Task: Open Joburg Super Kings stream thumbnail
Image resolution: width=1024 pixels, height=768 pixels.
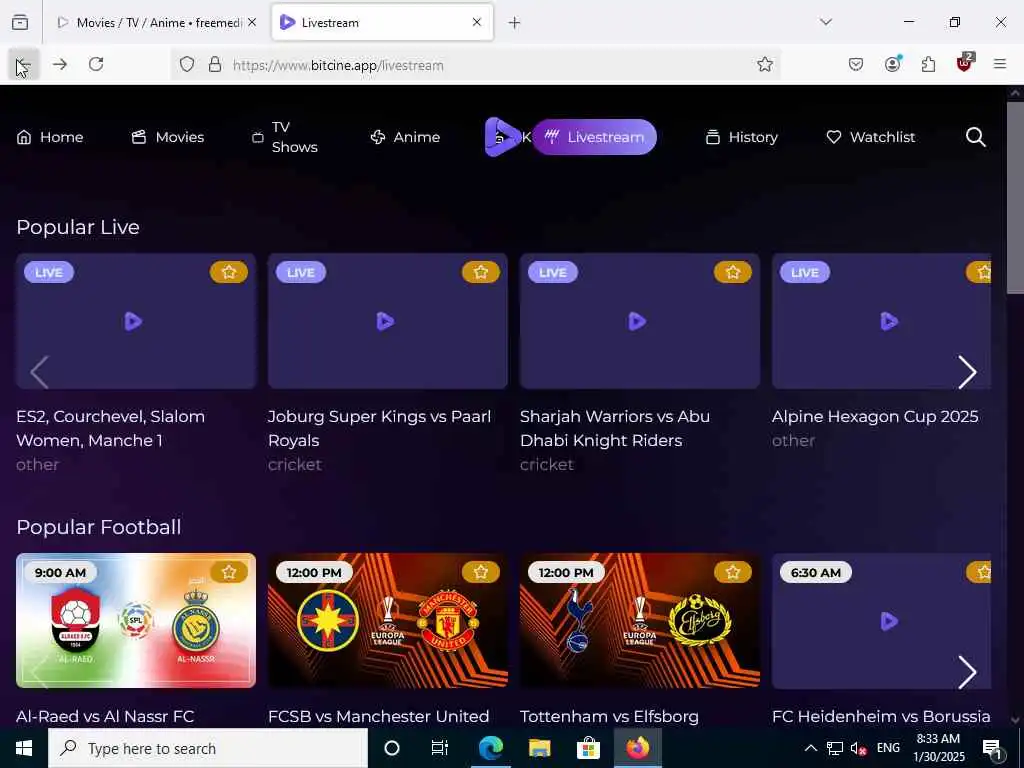Action: click(388, 321)
